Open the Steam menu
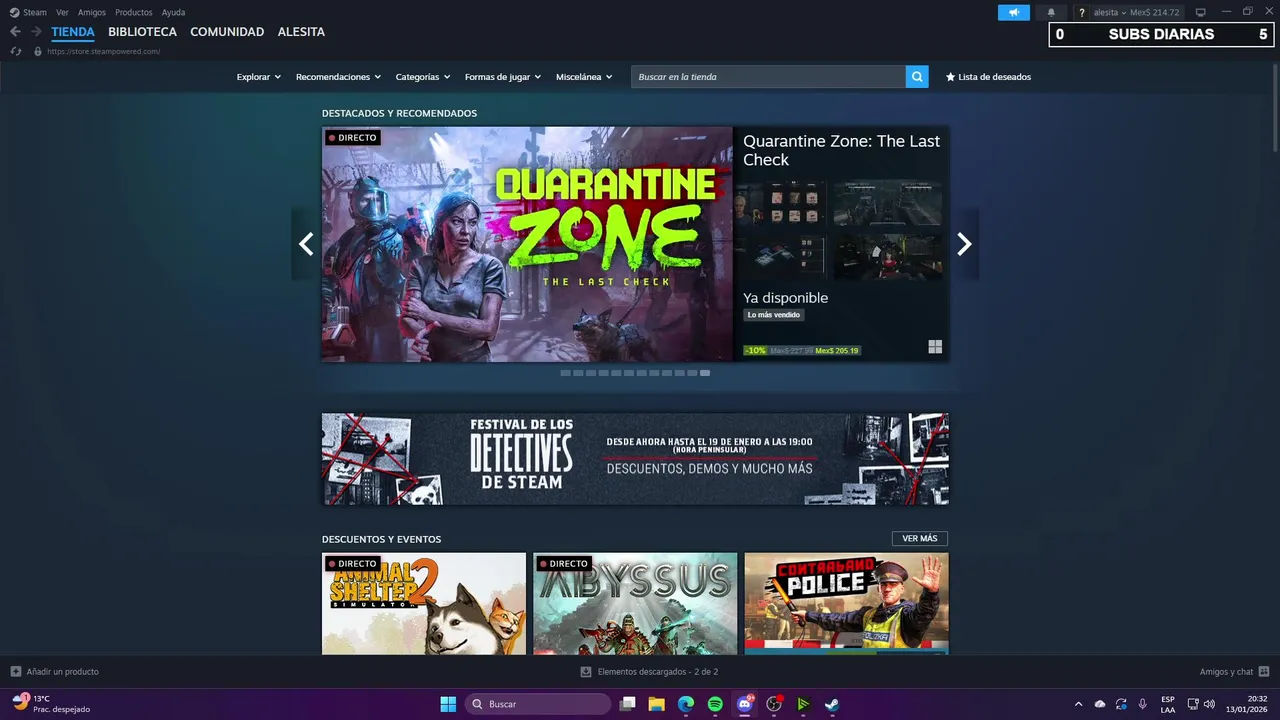 (35, 12)
